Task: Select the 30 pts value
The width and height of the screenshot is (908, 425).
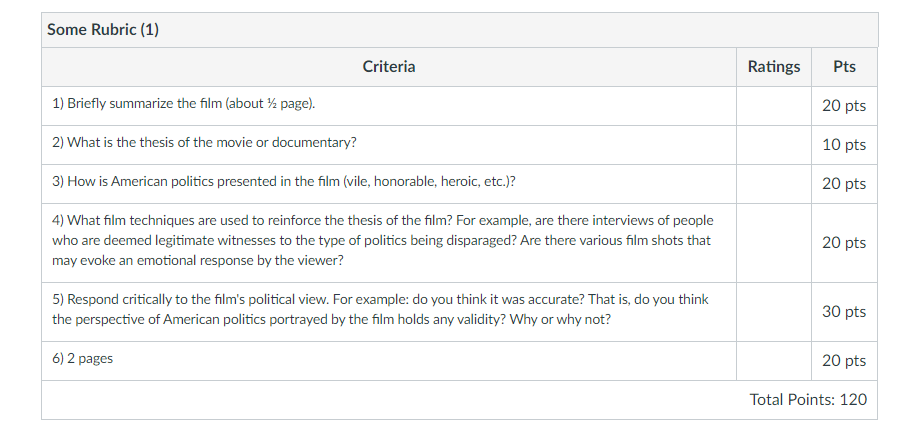Action: point(844,311)
